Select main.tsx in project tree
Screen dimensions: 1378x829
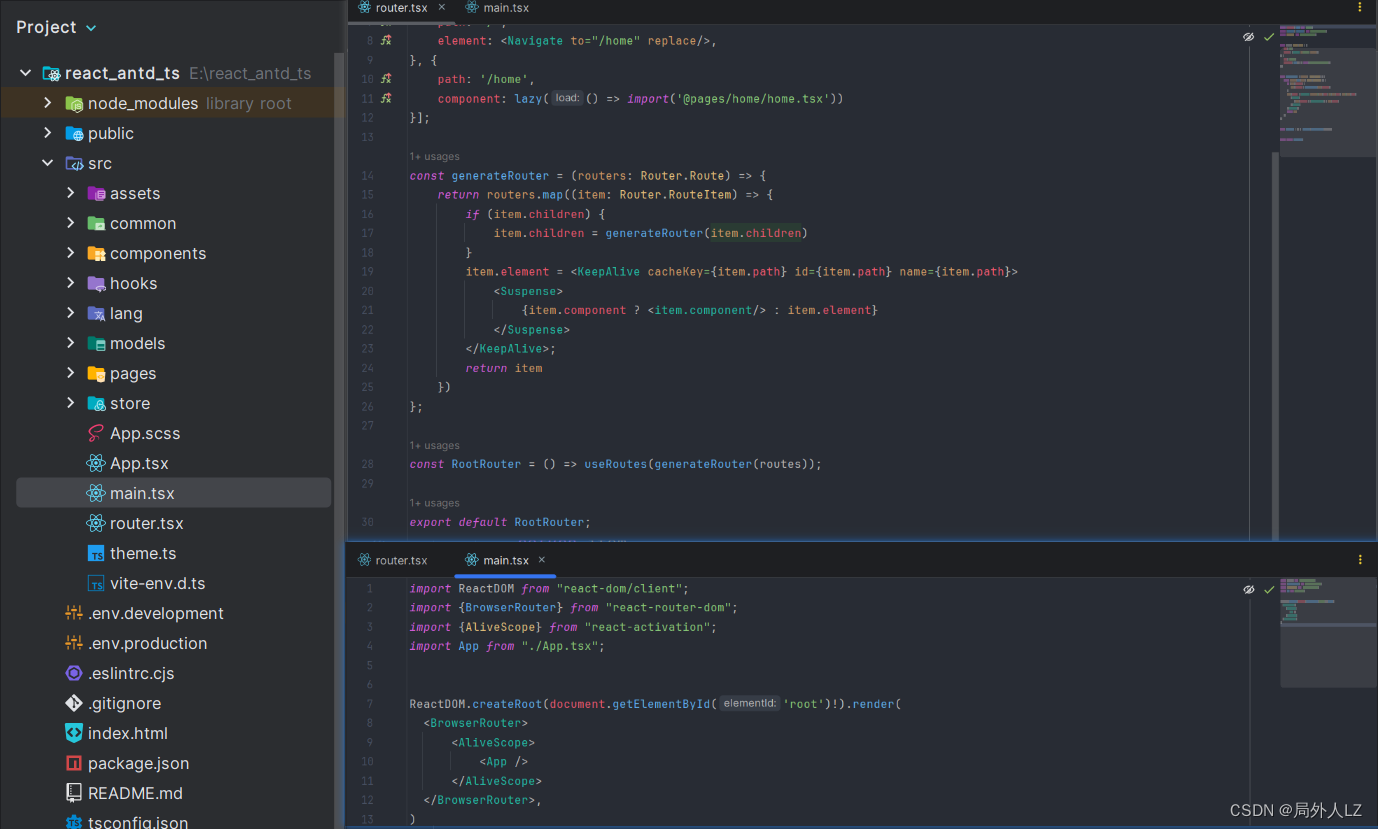coord(173,493)
